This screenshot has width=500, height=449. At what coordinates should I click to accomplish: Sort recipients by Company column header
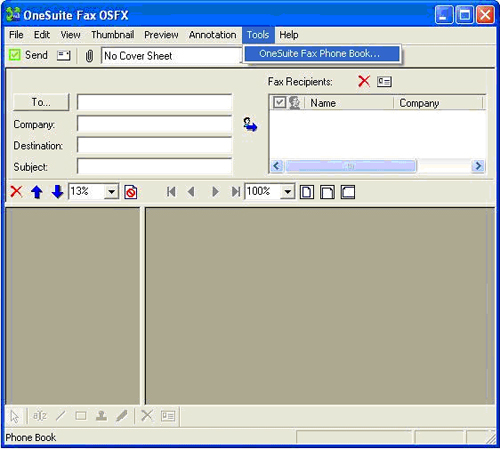point(439,103)
